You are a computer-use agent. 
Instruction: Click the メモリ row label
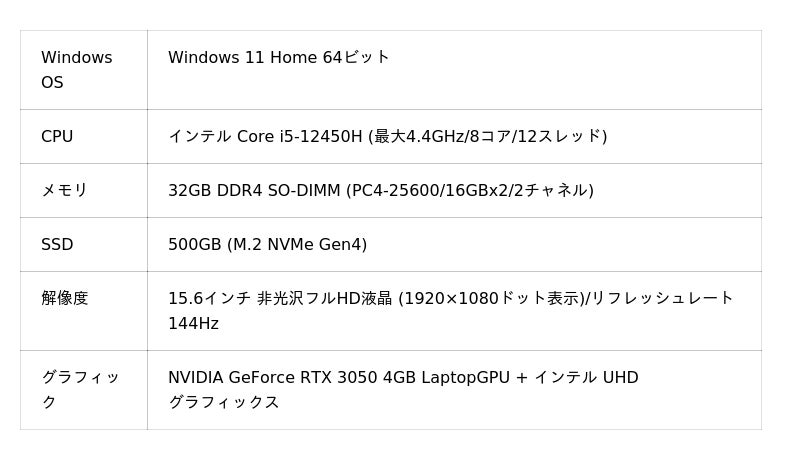64,191
